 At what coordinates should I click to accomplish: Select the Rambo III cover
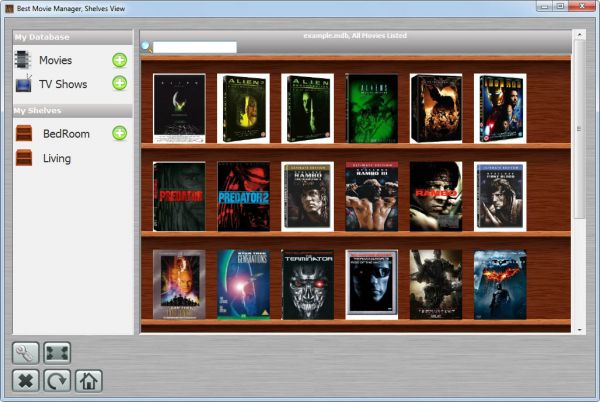click(372, 197)
